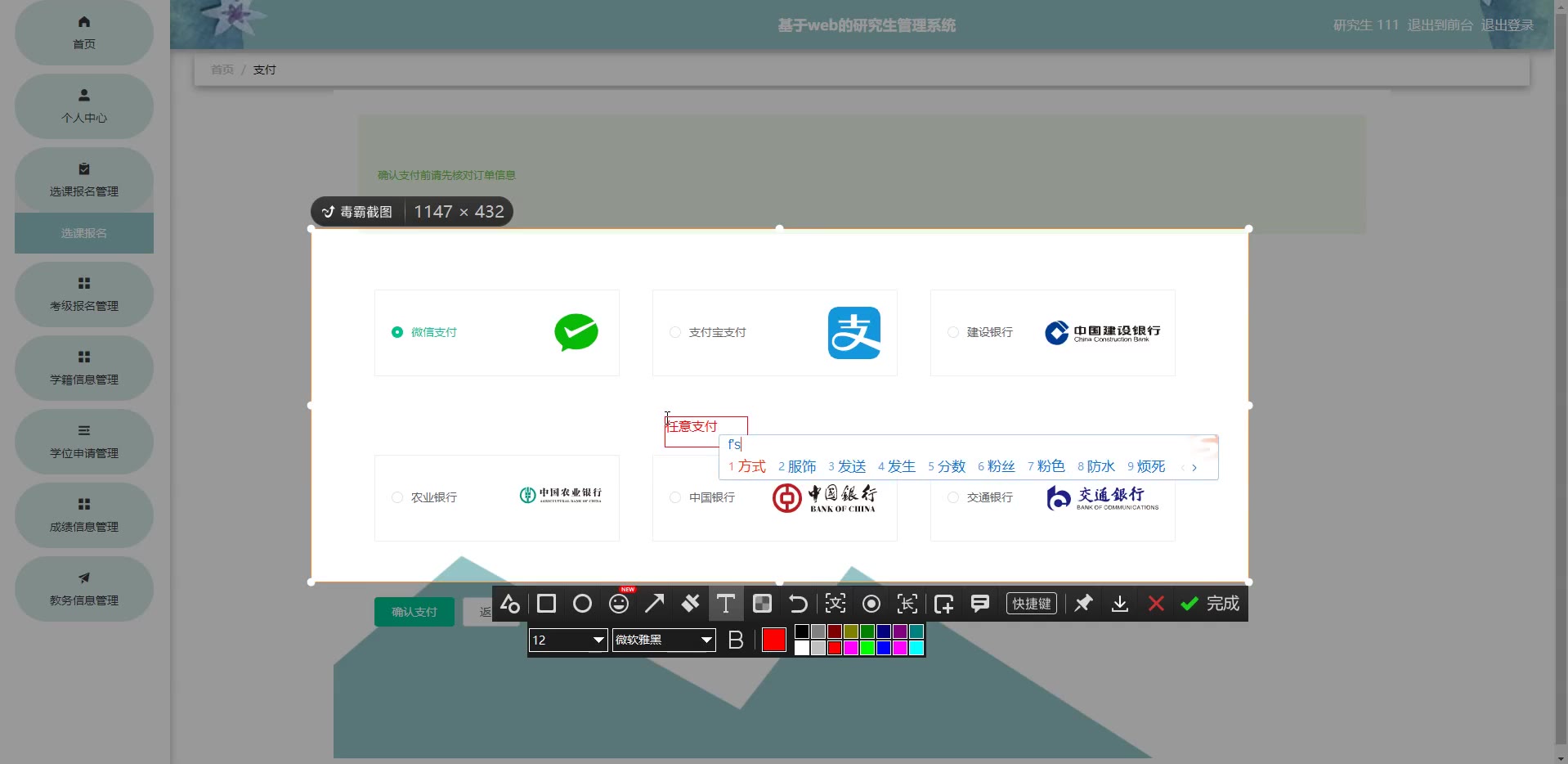Open the 快捷键 shortcuts button
This screenshot has height=764, width=1568.
click(x=1032, y=604)
